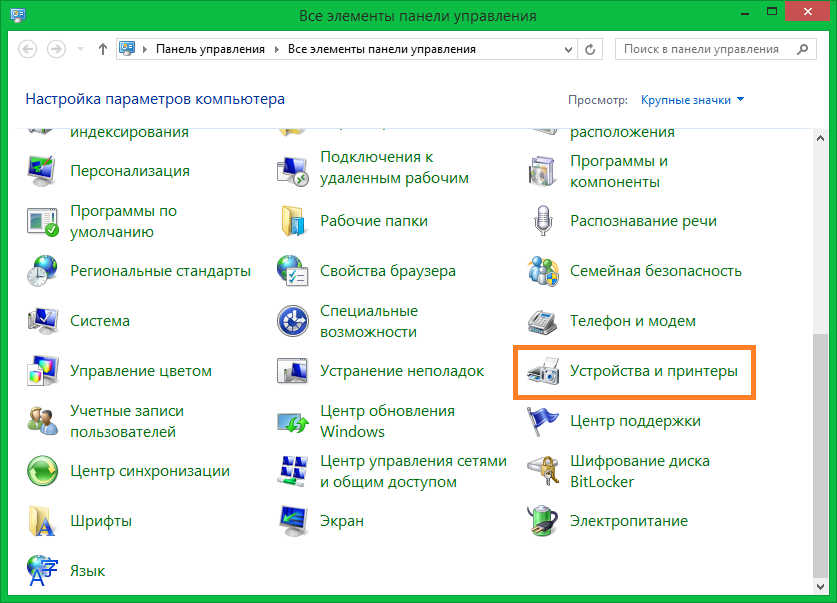Click the Центр обновления Windows icon
The height and width of the screenshot is (603, 837).
[x=291, y=421]
